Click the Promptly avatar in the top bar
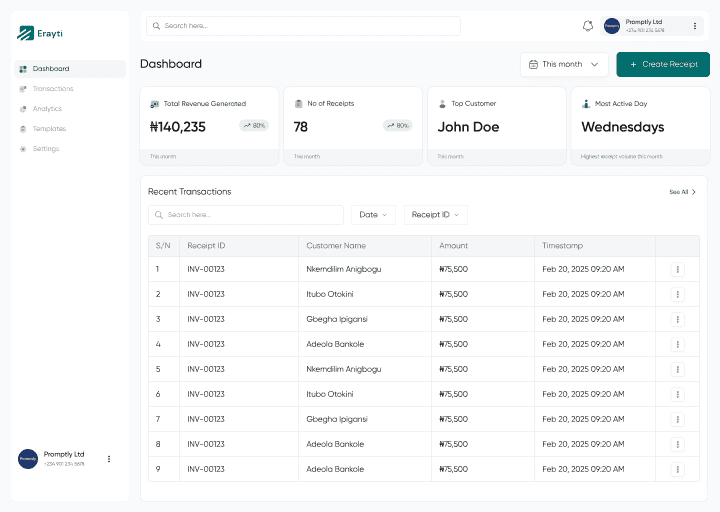This screenshot has width=720, height=512. click(x=612, y=26)
